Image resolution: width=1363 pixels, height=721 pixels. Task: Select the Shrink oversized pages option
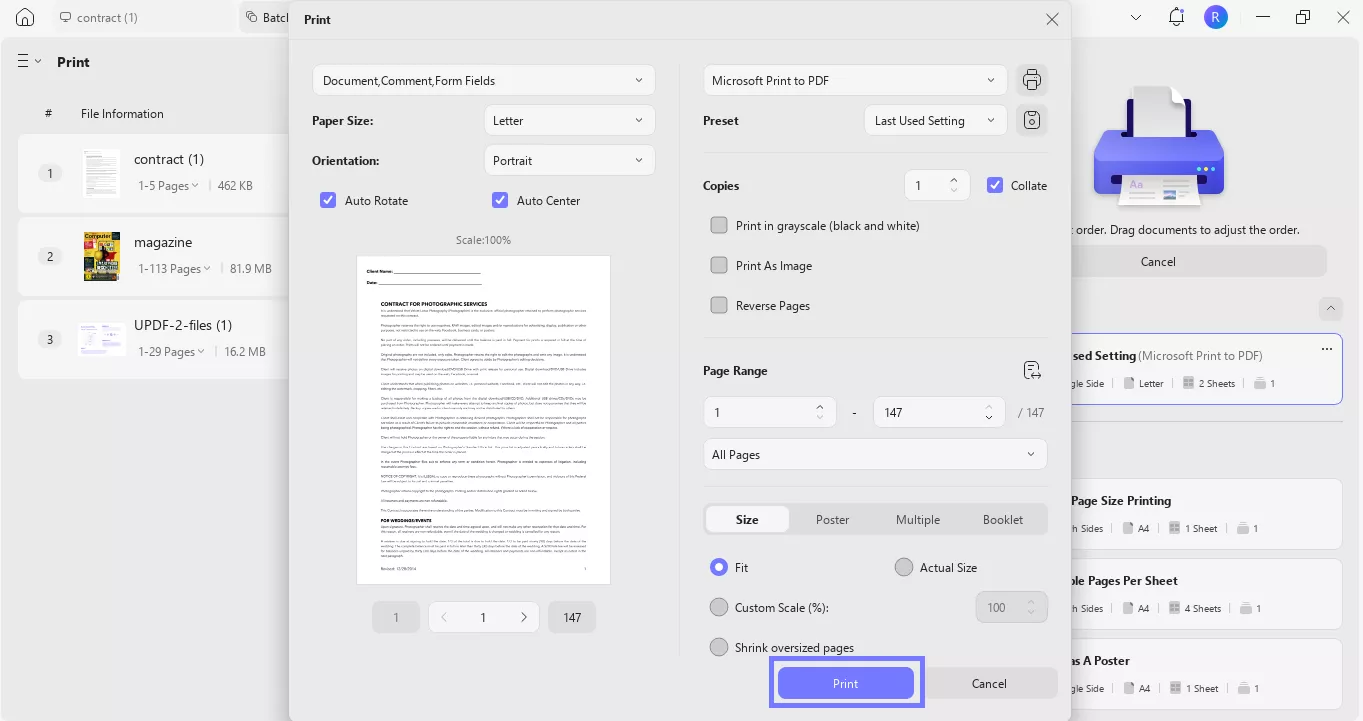pyautogui.click(x=719, y=647)
